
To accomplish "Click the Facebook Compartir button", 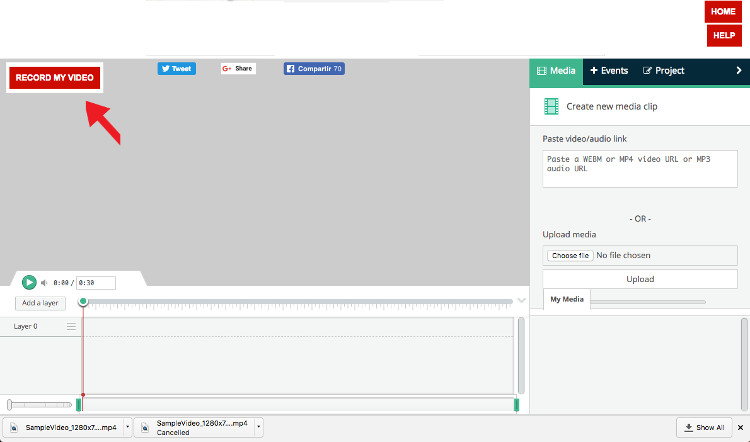I will pyautogui.click(x=313, y=69).
